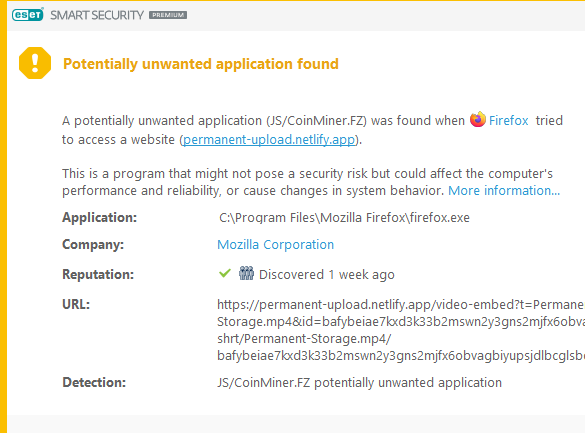The width and height of the screenshot is (585, 433).
Task: Click the Reputation label
Action: tap(98, 274)
